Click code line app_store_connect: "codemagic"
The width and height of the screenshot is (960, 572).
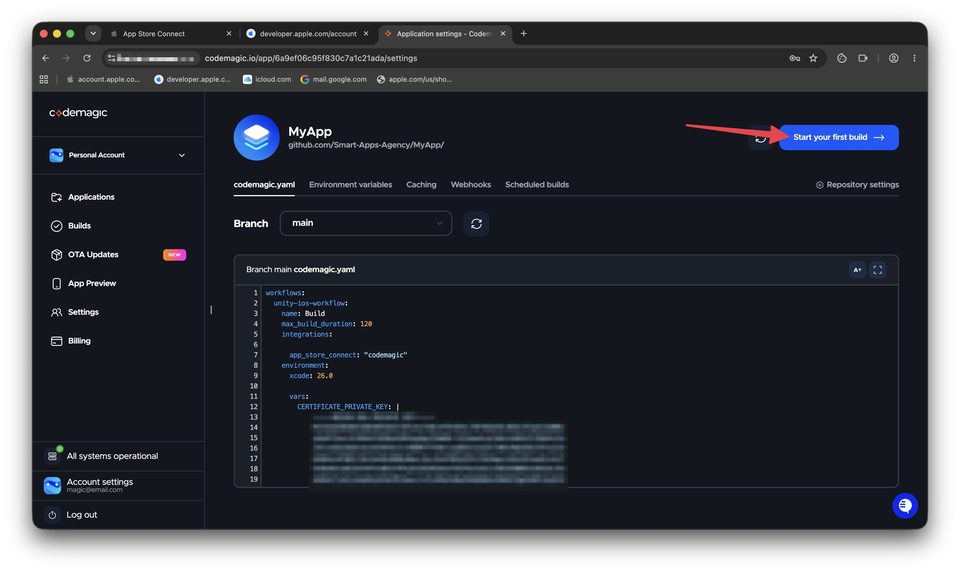(x=348, y=355)
